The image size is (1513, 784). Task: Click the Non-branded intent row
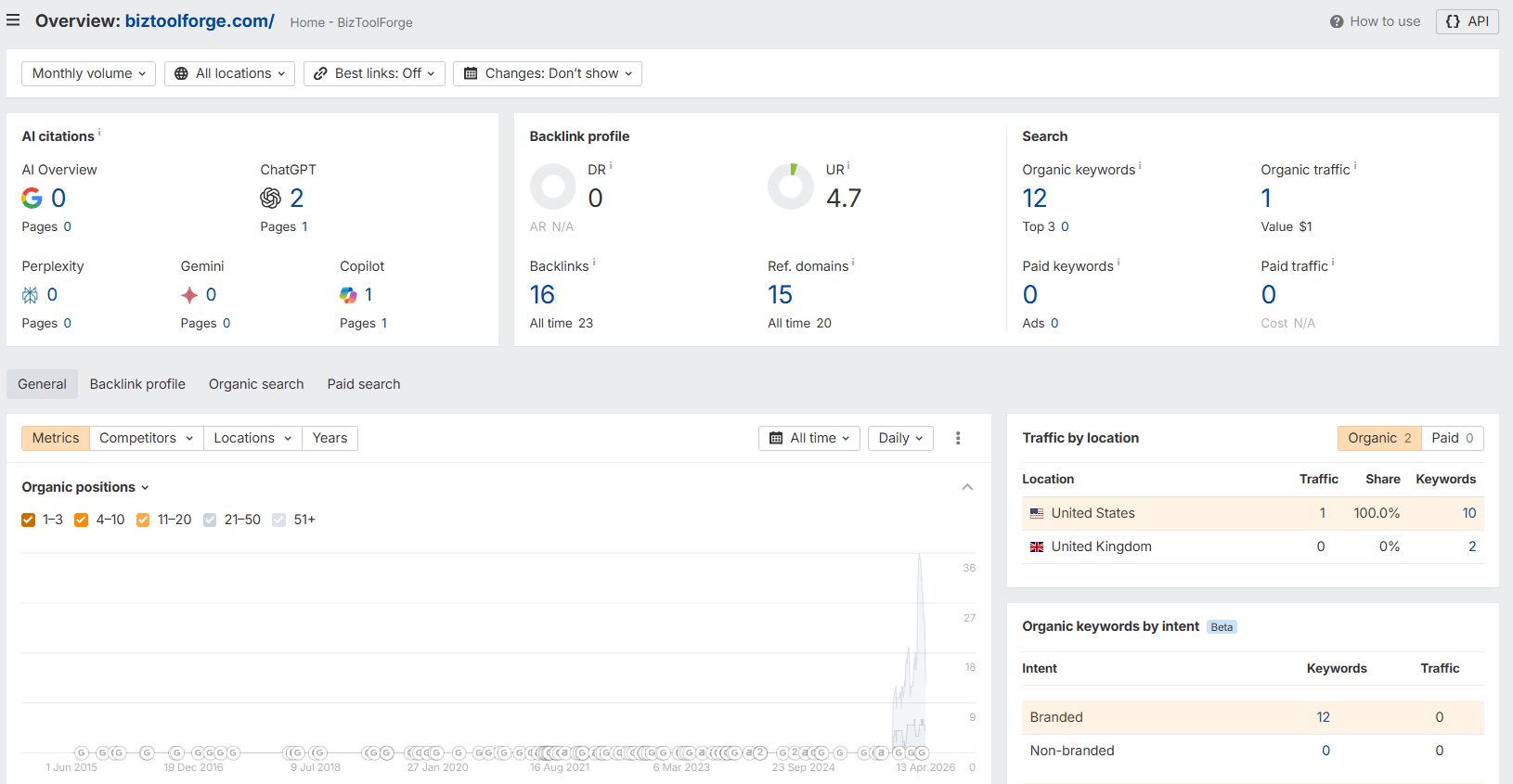(1253, 751)
